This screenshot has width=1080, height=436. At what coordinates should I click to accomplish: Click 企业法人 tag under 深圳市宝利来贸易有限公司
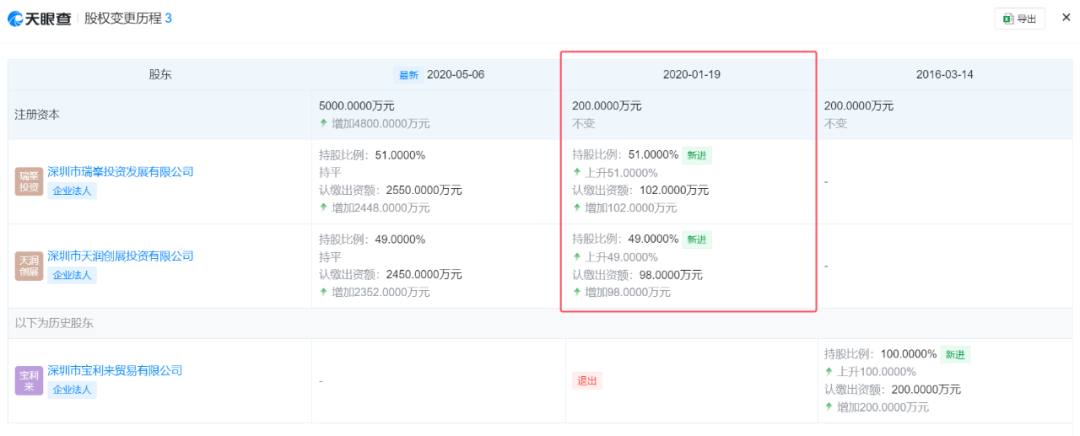click(x=72, y=390)
